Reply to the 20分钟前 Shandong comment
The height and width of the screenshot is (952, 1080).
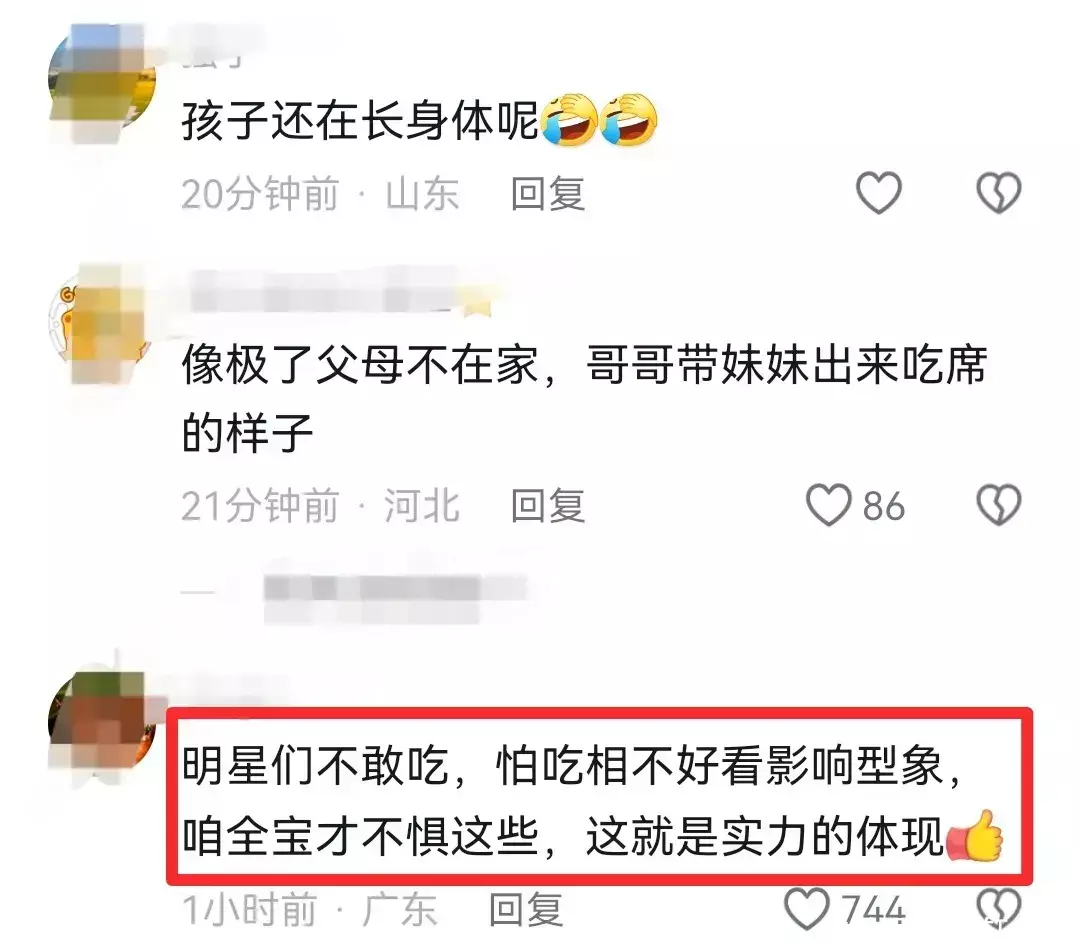[548, 194]
